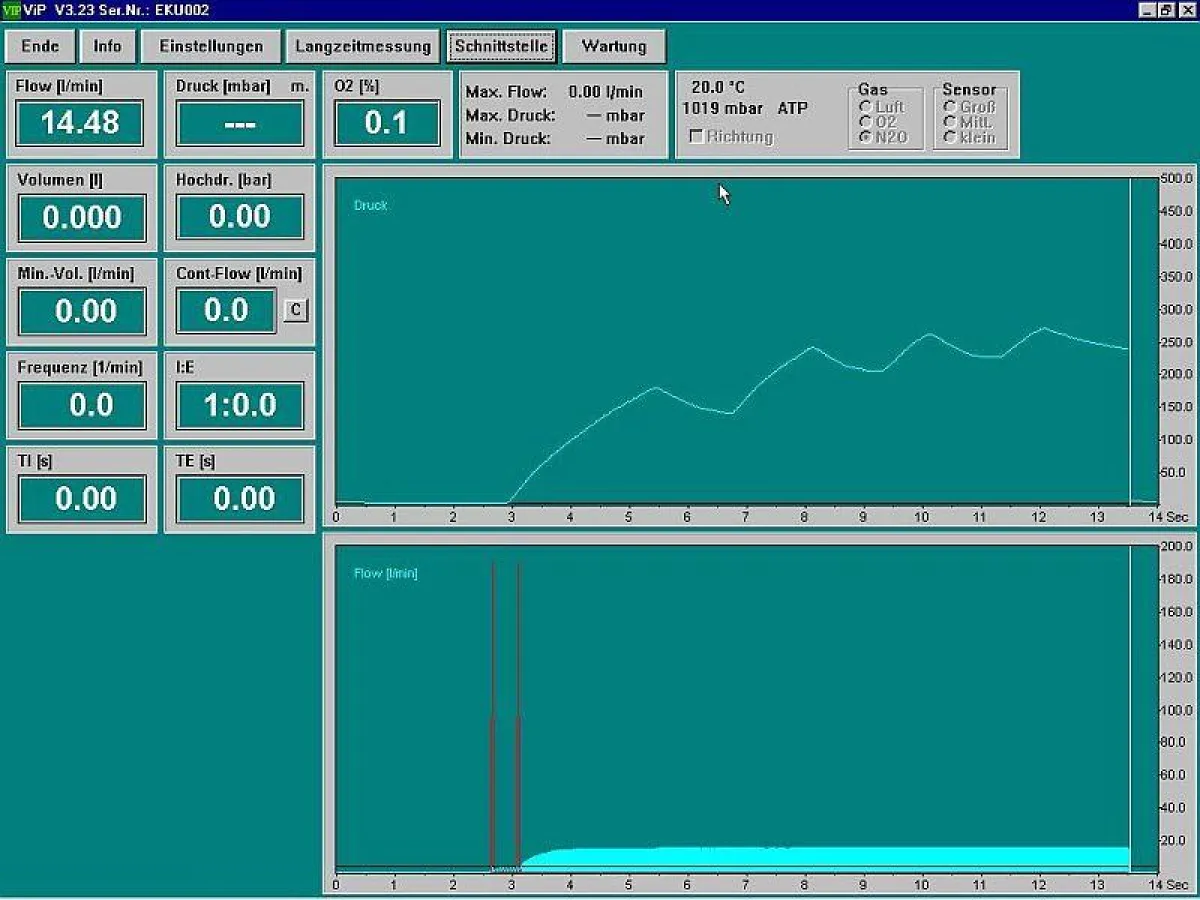Click the Schnittstelle button
The height and width of the screenshot is (900, 1200).
[x=500, y=46]
